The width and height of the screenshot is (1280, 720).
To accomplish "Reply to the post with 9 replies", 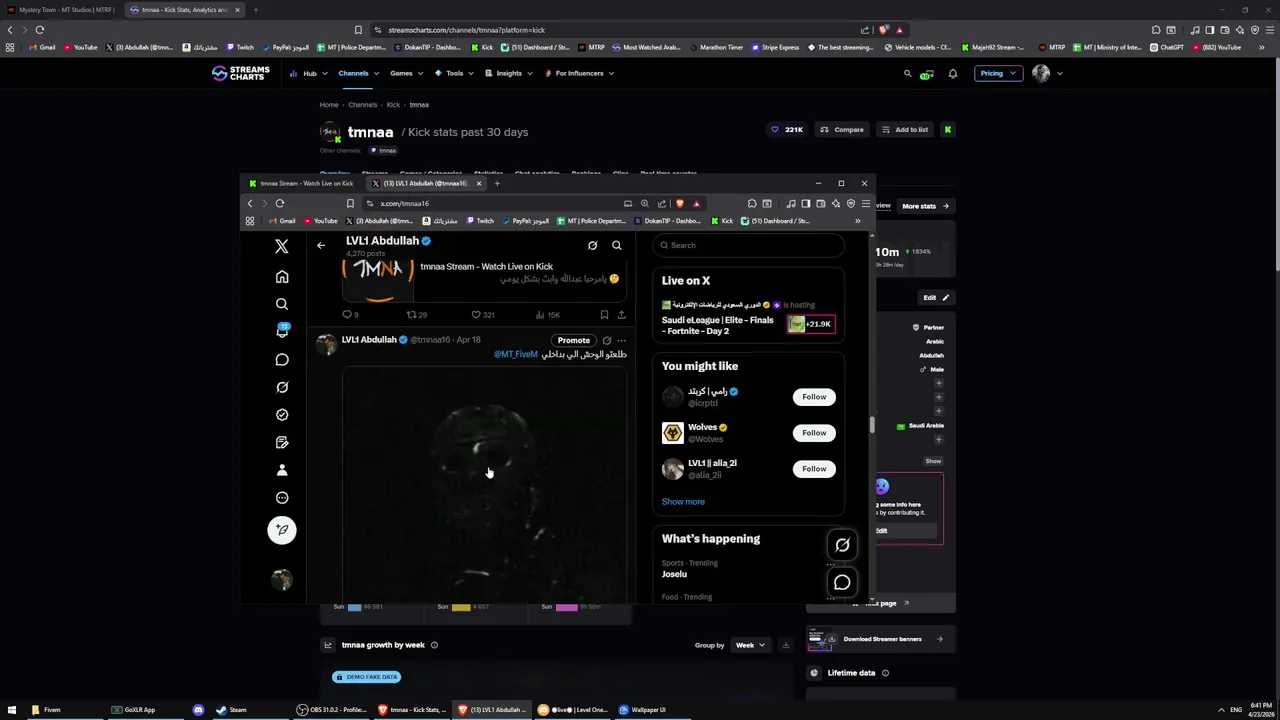I will click(349, 315).
